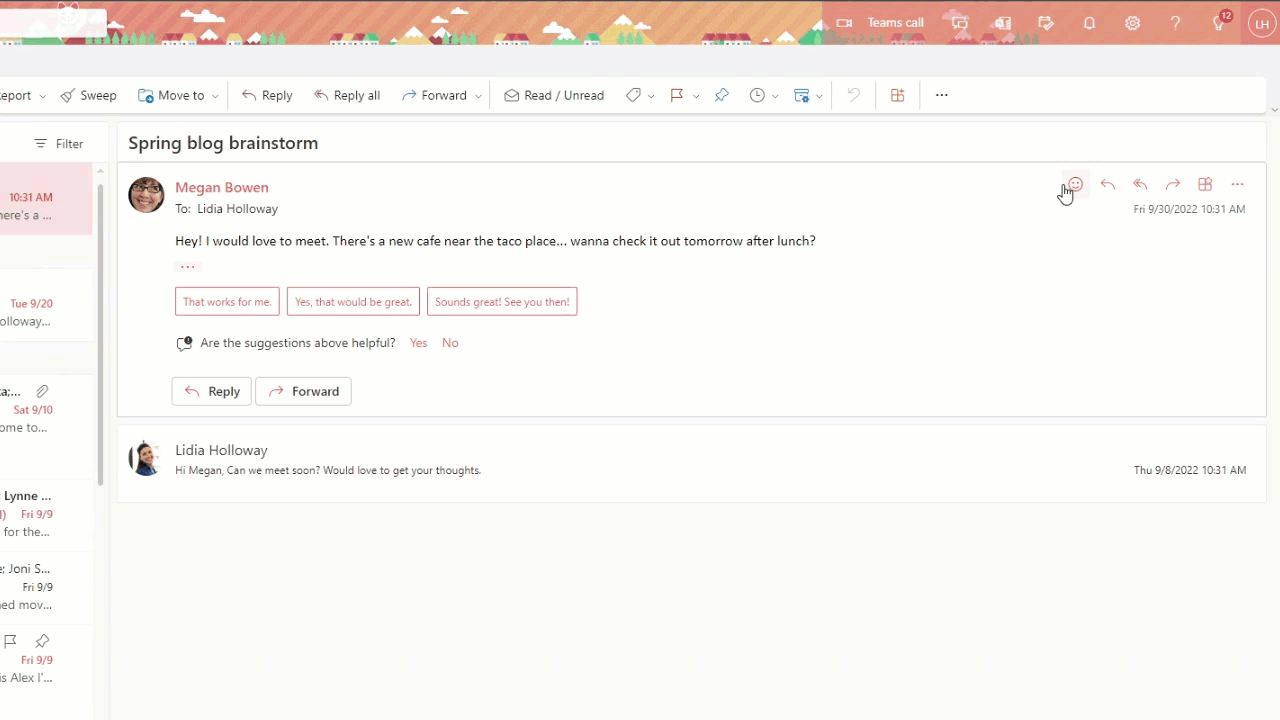Expand the Forward dropdown arrow in toolbar
Viewport: 1280px width, 720px height.
pyautogui.click(x=478, y=96)
